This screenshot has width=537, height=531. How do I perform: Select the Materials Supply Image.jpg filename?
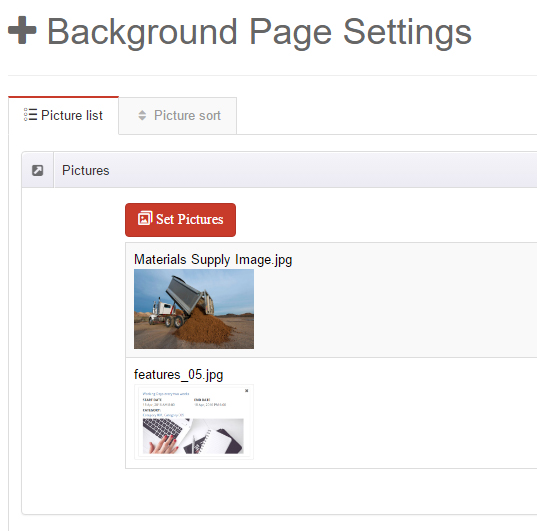[x=213, y=260]
